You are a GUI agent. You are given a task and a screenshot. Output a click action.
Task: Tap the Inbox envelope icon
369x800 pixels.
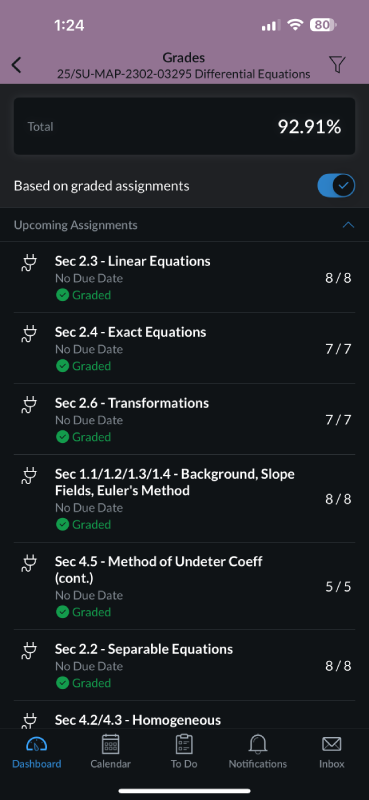332,744
